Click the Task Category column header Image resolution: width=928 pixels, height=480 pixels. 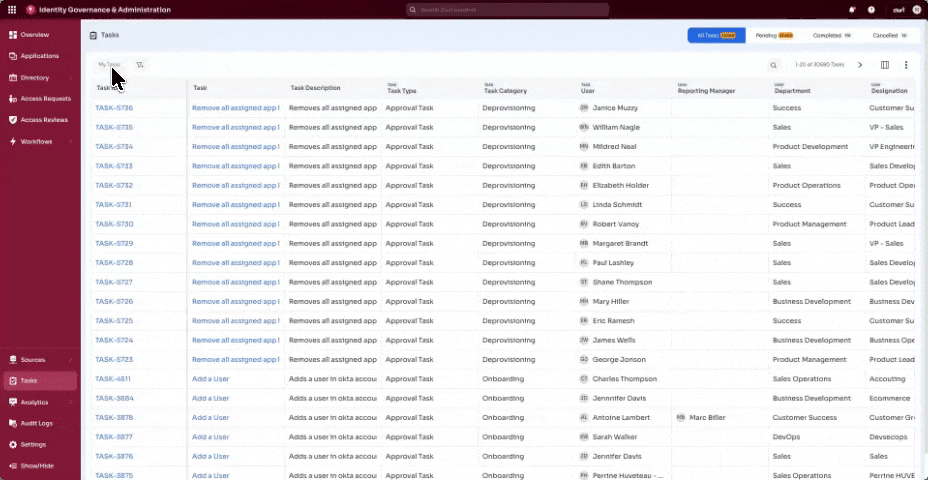tap(505, 91)
